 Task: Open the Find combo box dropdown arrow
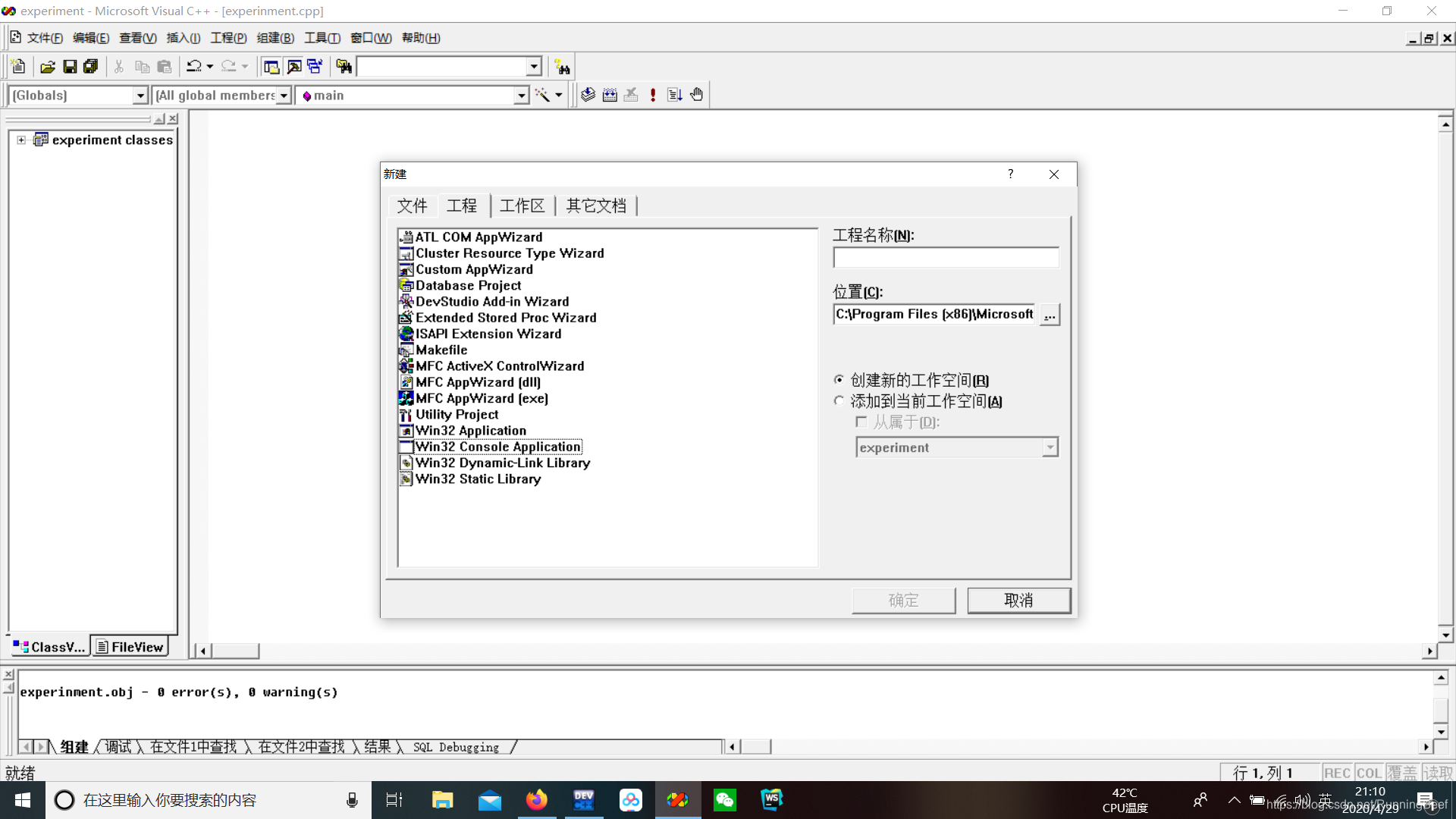[534, 67]
